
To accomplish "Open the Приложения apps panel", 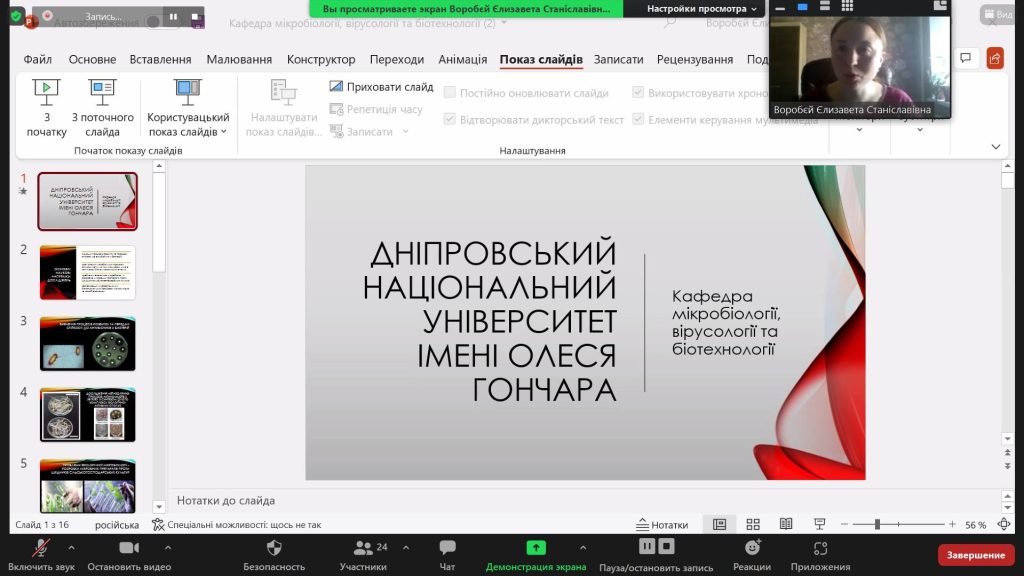I will point(820,555).
